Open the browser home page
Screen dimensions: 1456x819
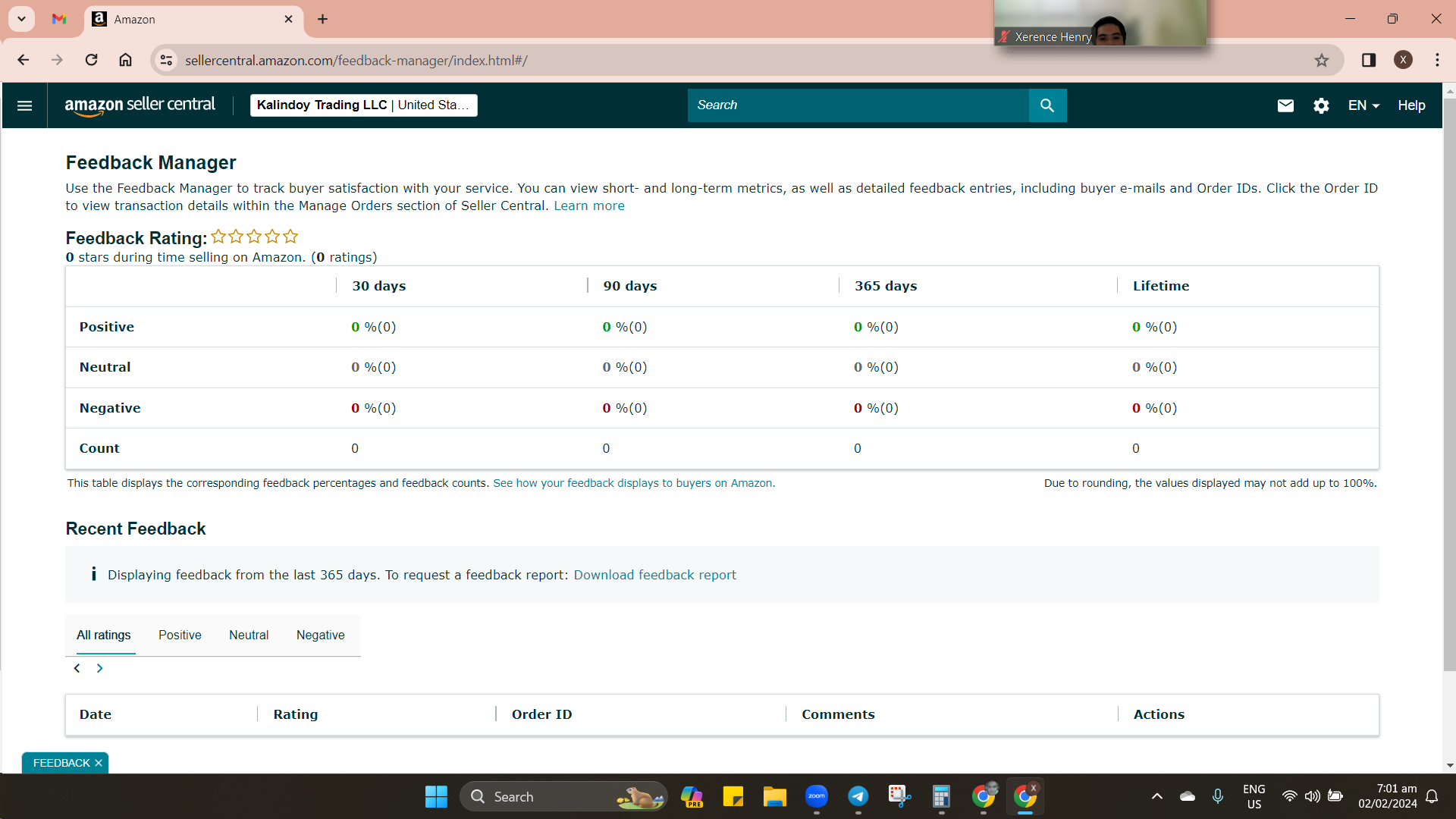point(126,60)
